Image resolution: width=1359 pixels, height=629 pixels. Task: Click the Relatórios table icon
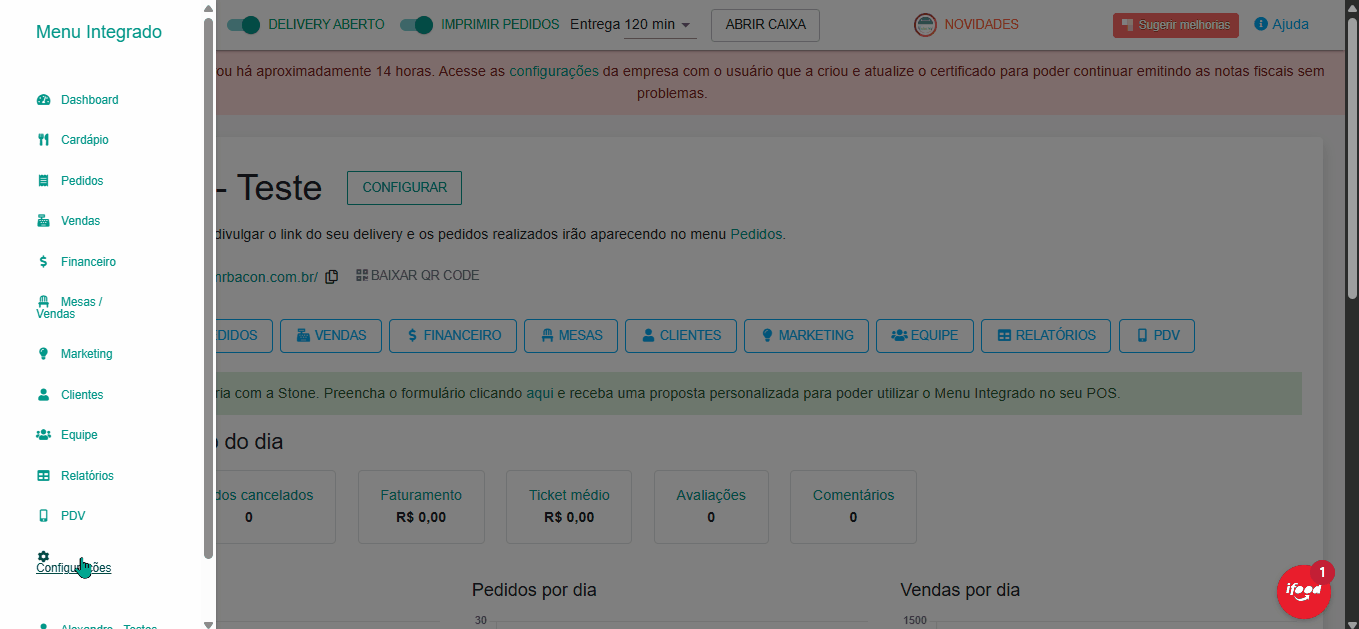click(43, 475)
